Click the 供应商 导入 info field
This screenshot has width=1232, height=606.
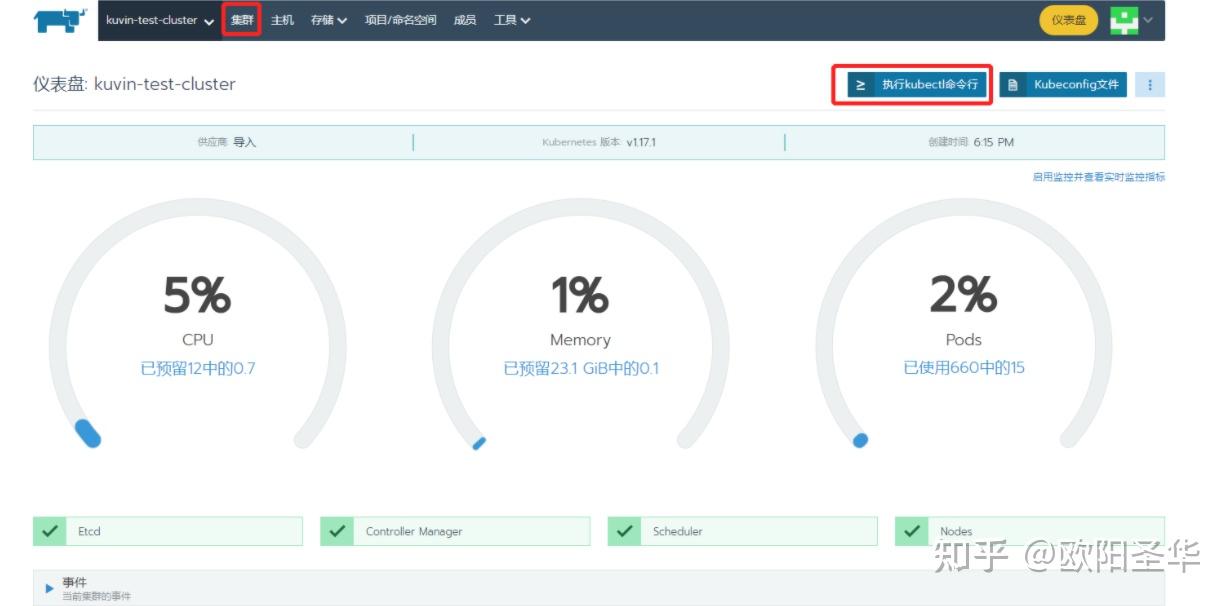(227, 142)
